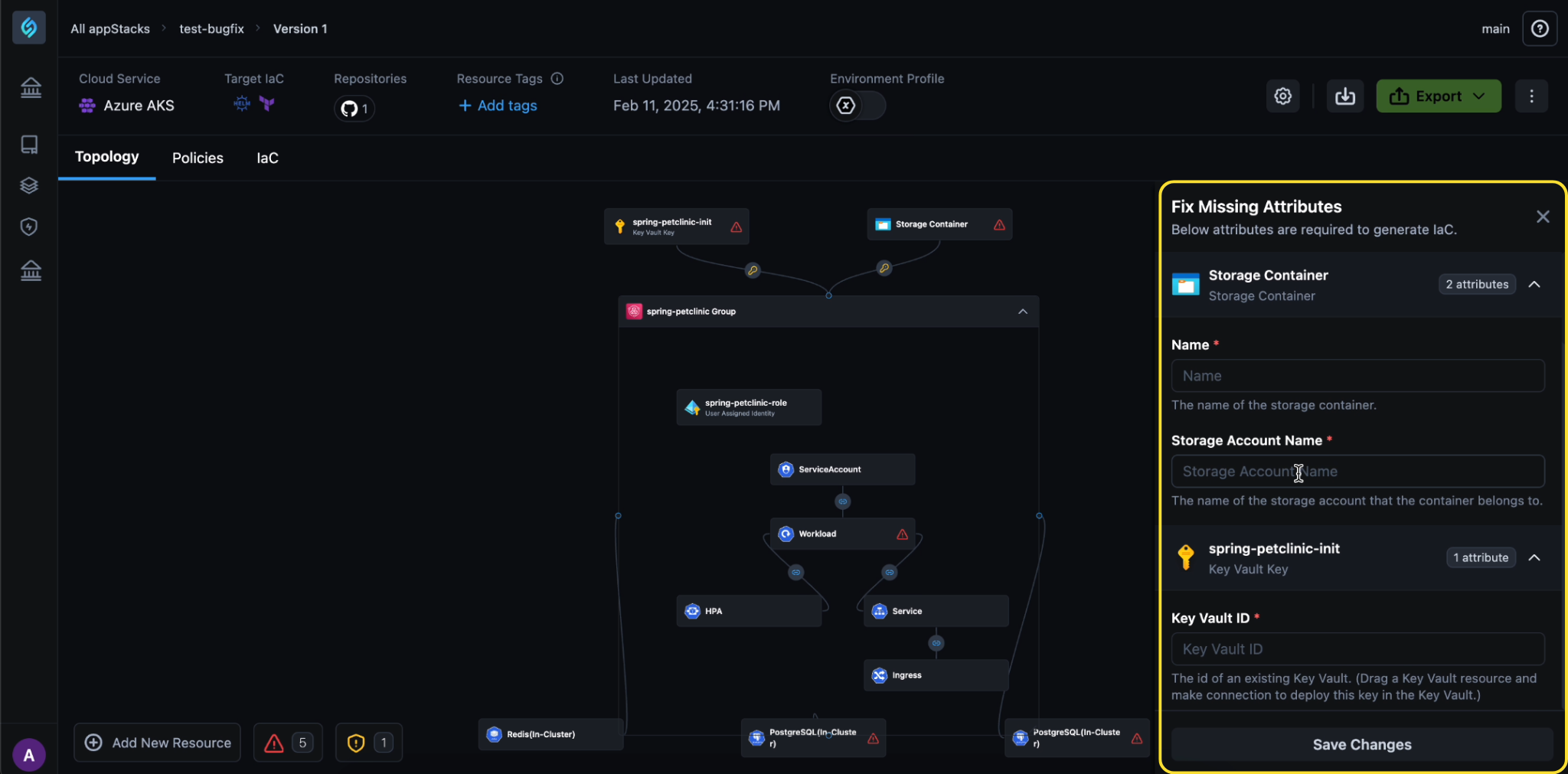Screen dimensions: 1568x774
Task: Click the download/import icon button
Action: click(1345, 96)
